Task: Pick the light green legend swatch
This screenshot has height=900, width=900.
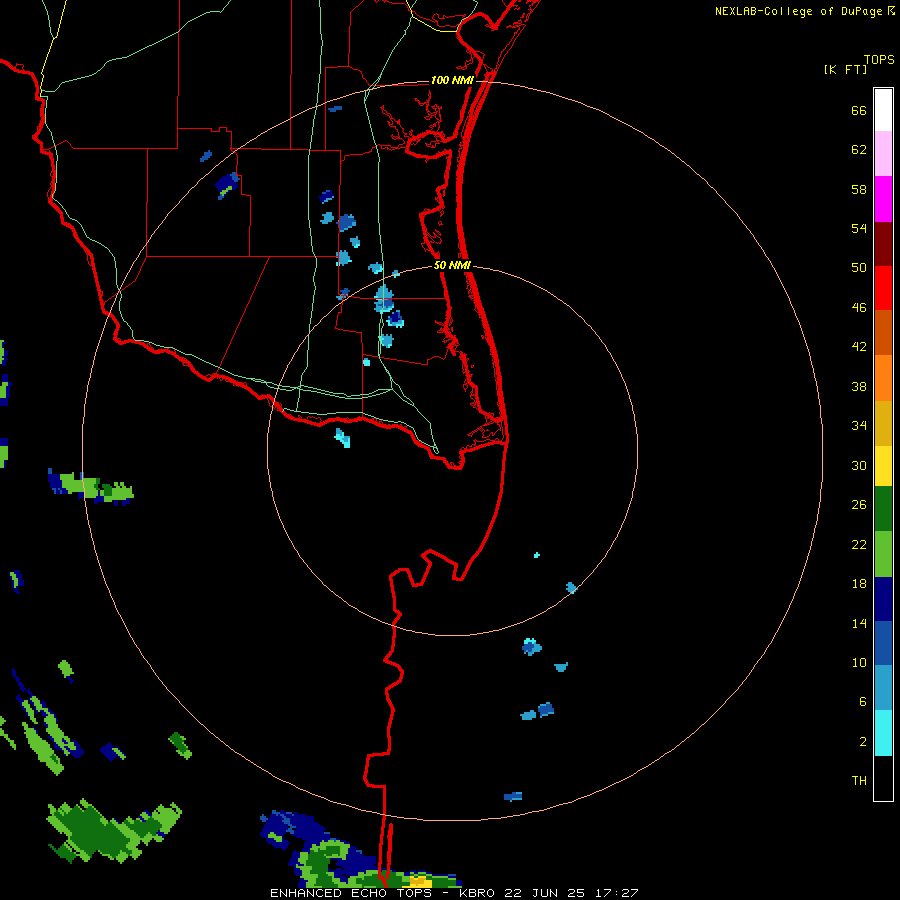Action: click(x=883, y=554)
